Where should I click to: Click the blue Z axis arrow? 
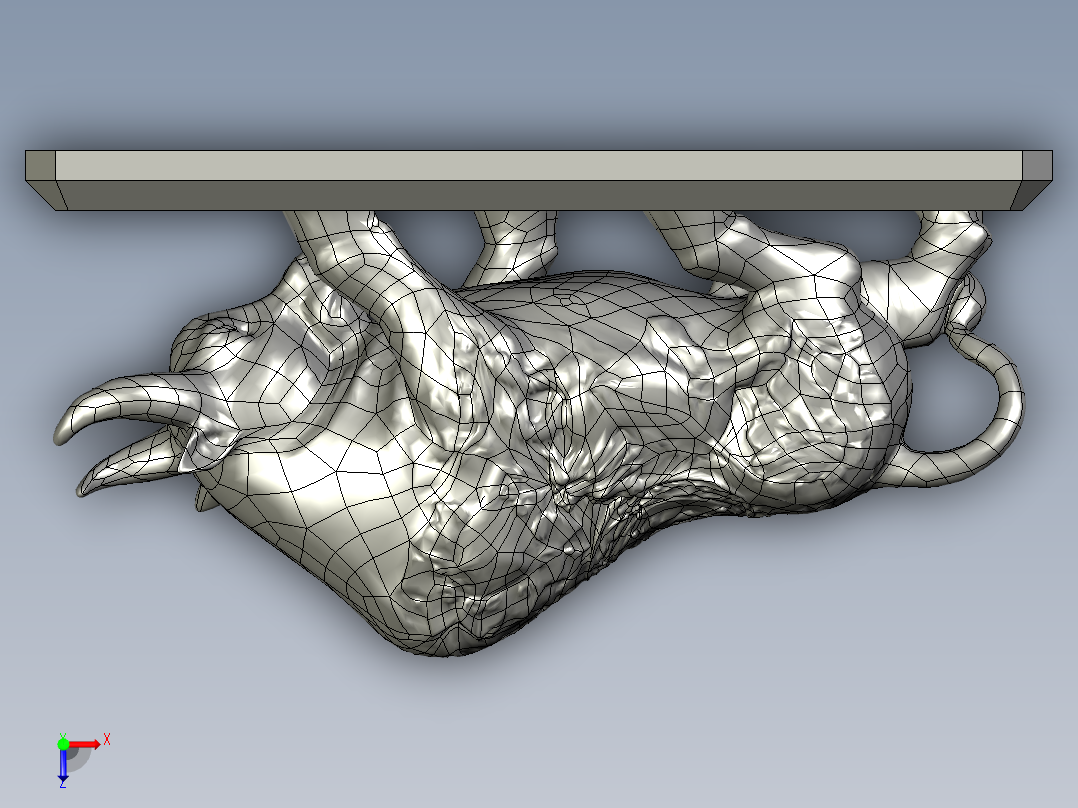click(63, 765)
